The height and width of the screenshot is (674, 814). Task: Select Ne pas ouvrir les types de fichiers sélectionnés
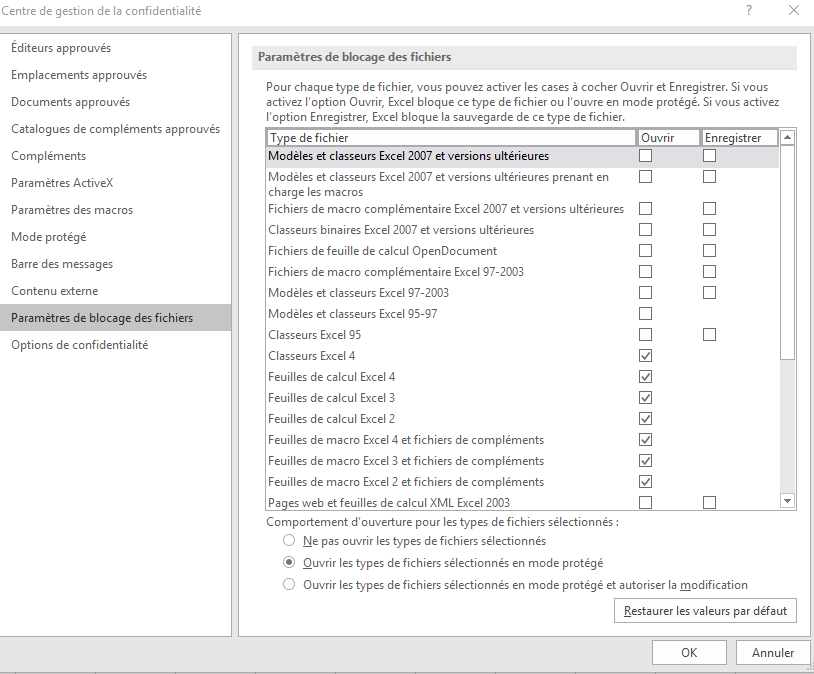(289, 541)
